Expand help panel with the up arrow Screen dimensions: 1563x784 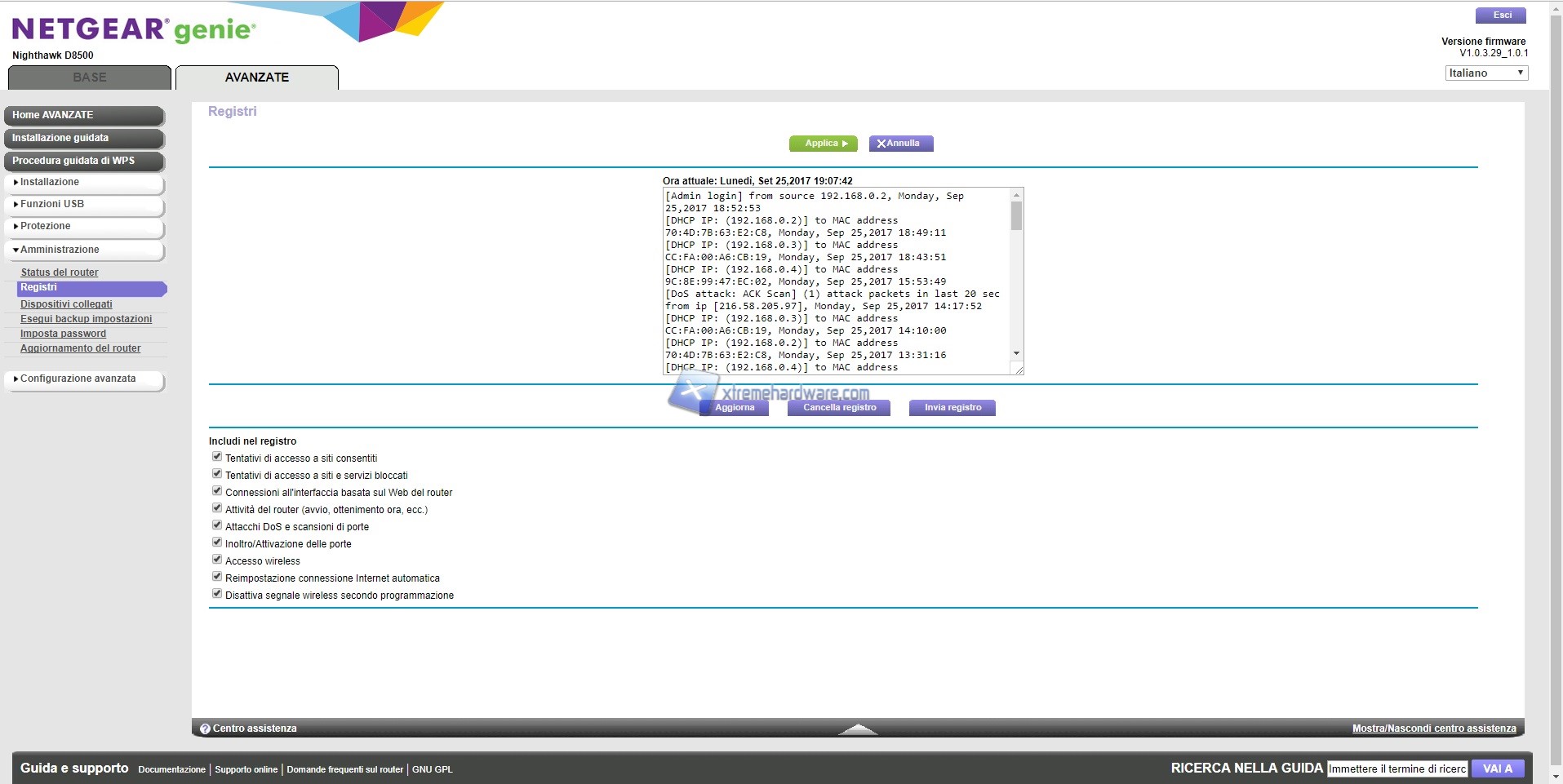[x=857, y=729]
